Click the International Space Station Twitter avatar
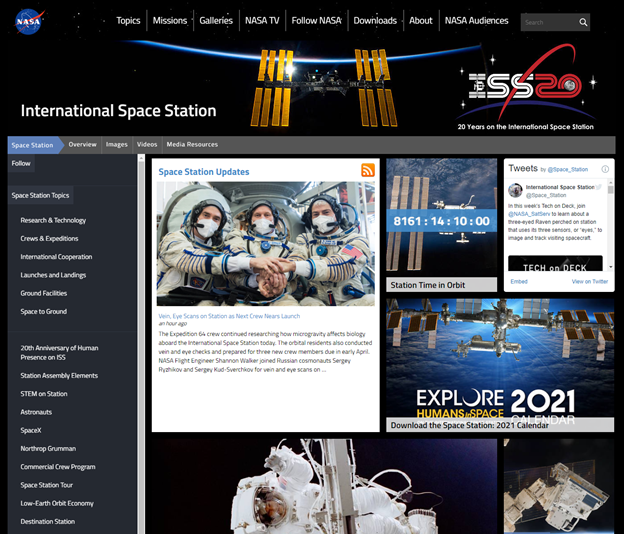This screenshot has width=624, height=534. tap(515, 190)
